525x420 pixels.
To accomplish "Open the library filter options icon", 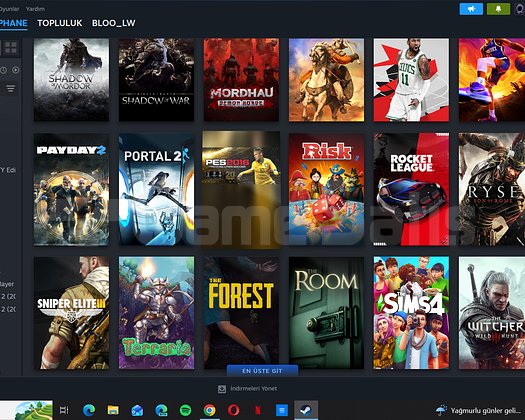I will coord(11,88).
